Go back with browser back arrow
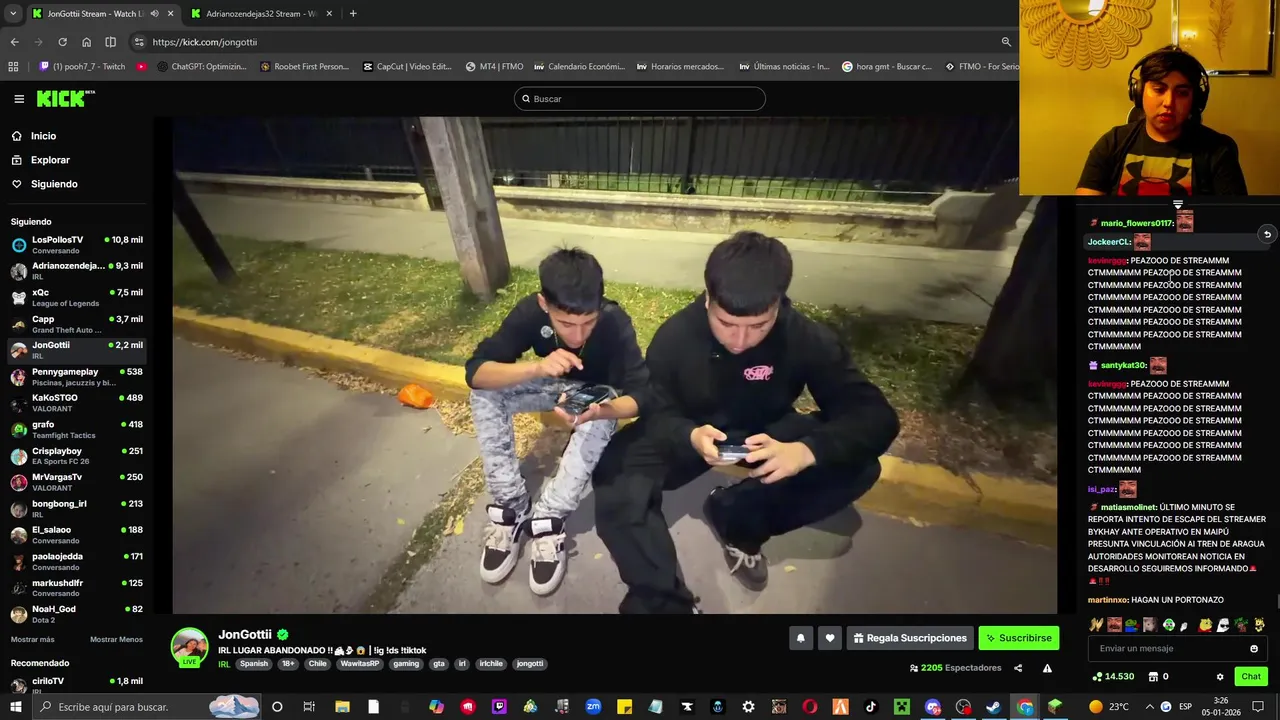 [x=14, y=42]
